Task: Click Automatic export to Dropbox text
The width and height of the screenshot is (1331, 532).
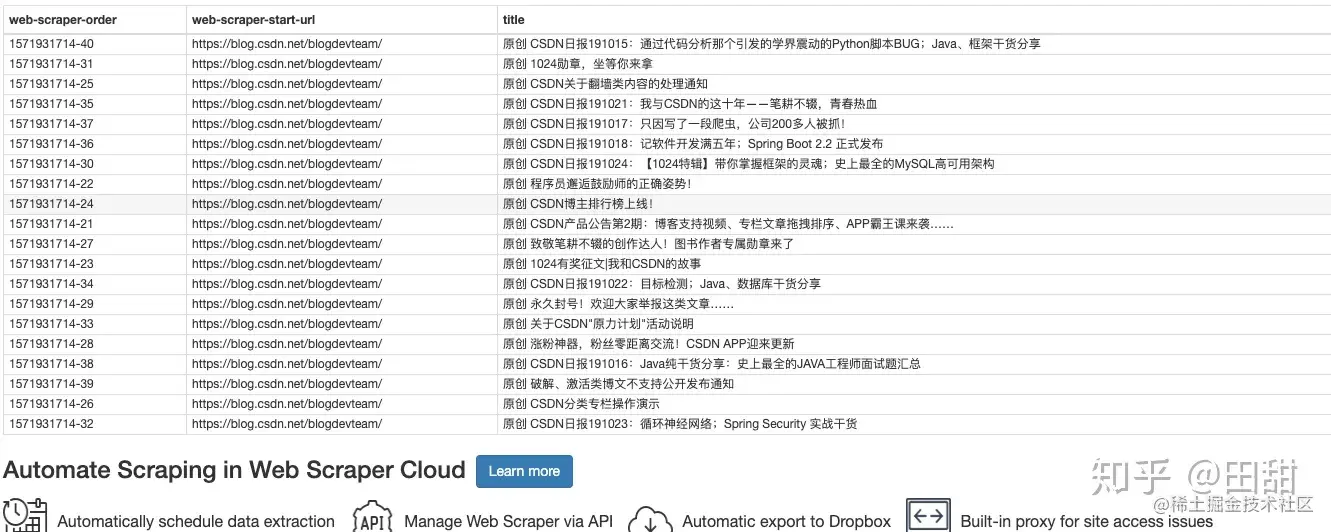Action: coord(786,521)
